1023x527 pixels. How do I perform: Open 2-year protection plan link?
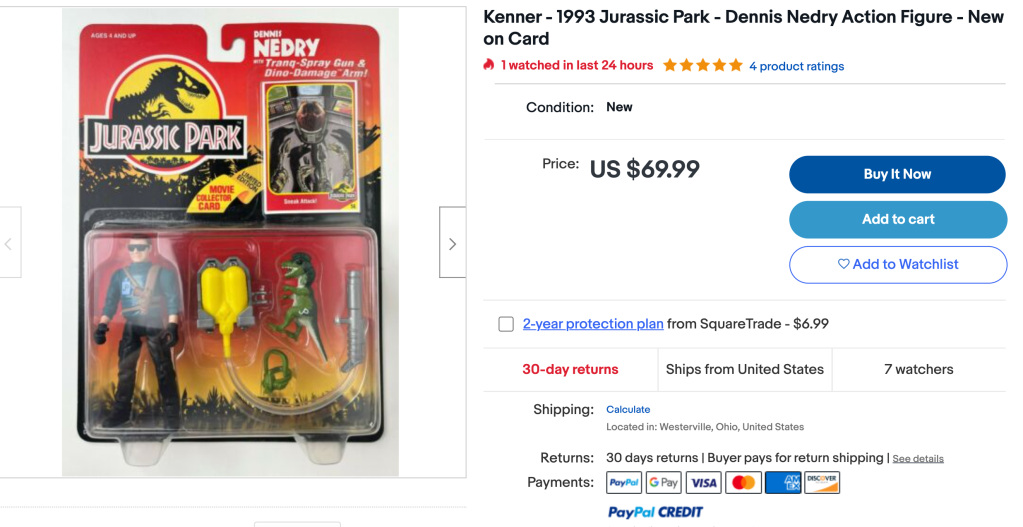(x=593, y=324)
